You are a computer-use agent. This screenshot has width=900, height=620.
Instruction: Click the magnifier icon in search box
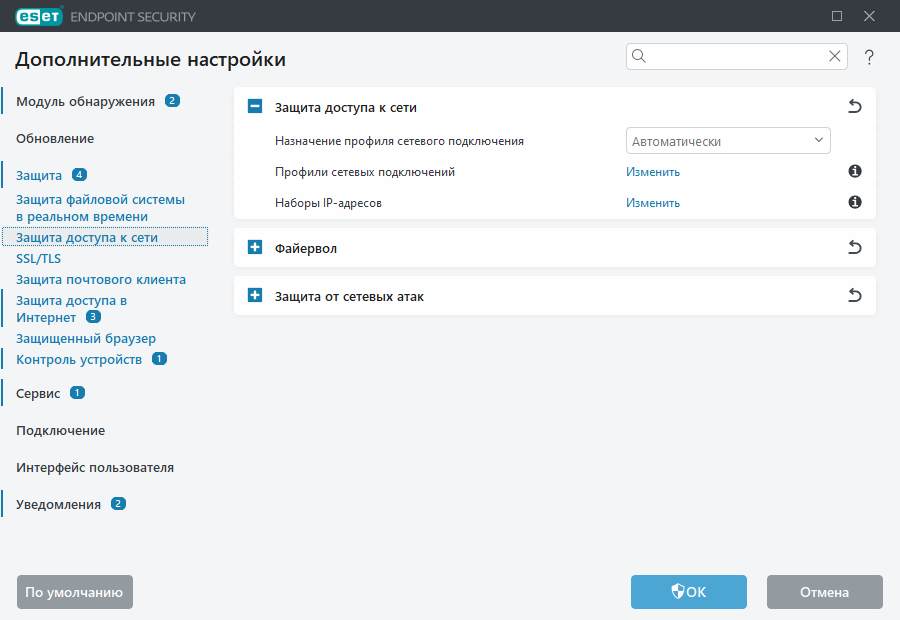tap(639, 56)
